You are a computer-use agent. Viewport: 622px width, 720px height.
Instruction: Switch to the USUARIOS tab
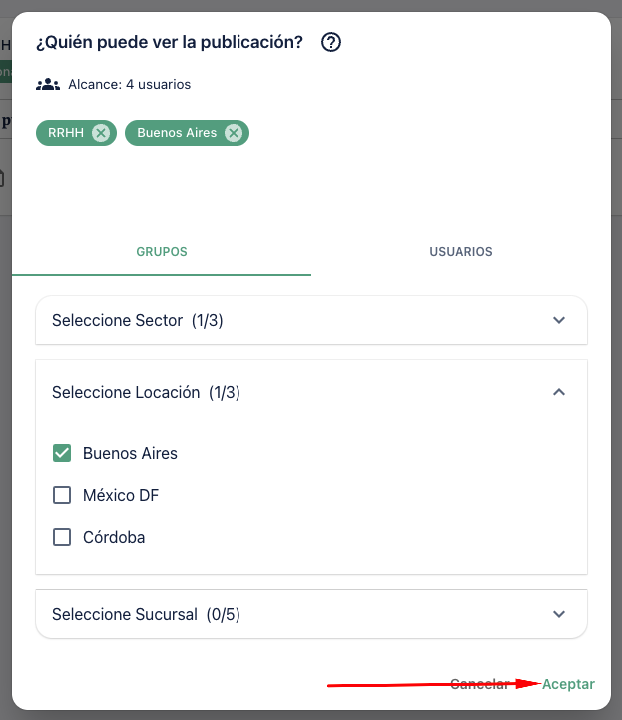pyautogui.click(x=461, y=252)
